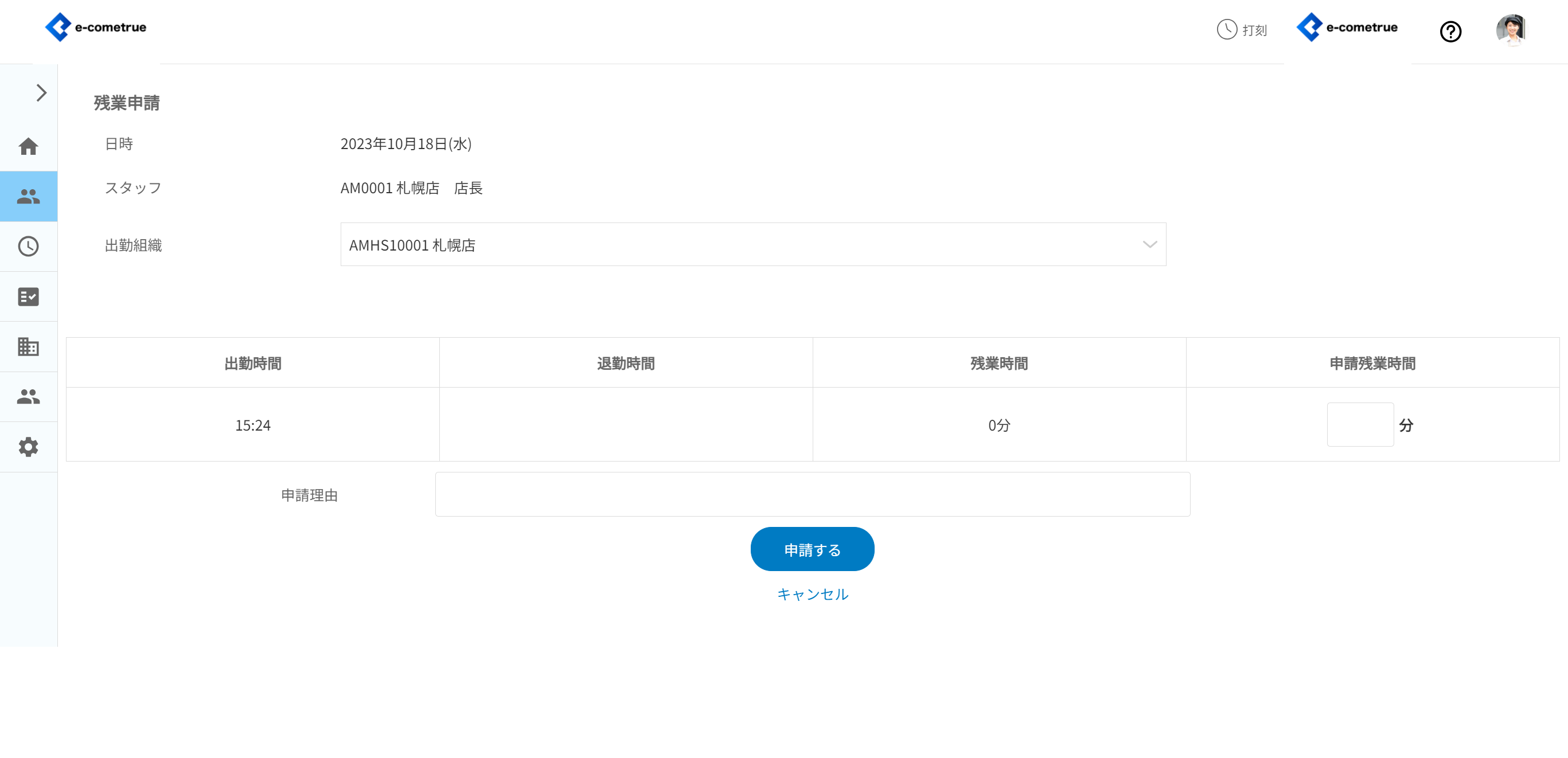Expand the sidebar with the chevron arrow
This screenshot has height=758, width=1568.
coord(41,93)
